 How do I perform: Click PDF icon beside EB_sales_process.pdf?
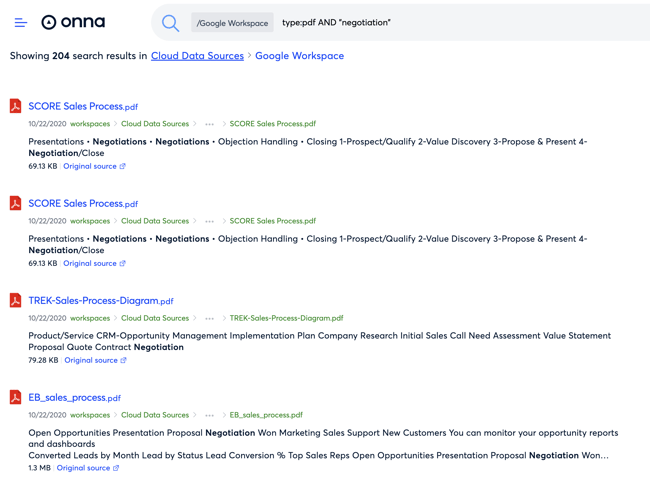click(15, 397)
